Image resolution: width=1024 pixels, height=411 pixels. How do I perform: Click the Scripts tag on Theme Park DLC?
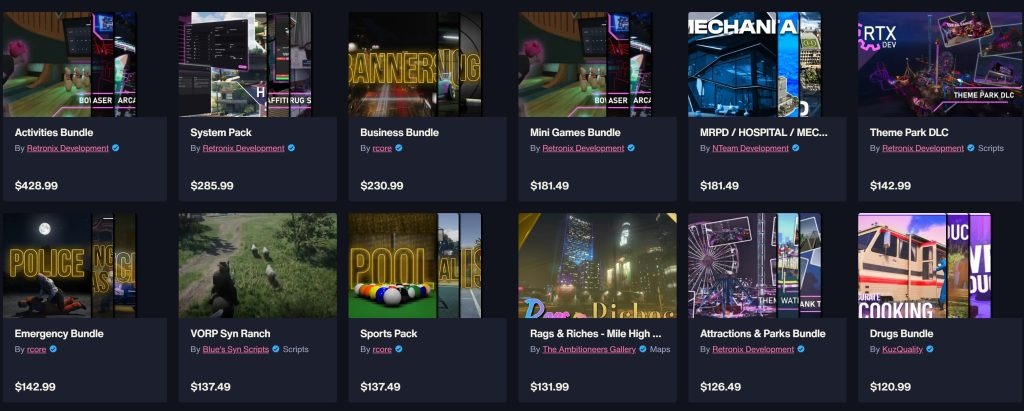[x=991, y=148]
